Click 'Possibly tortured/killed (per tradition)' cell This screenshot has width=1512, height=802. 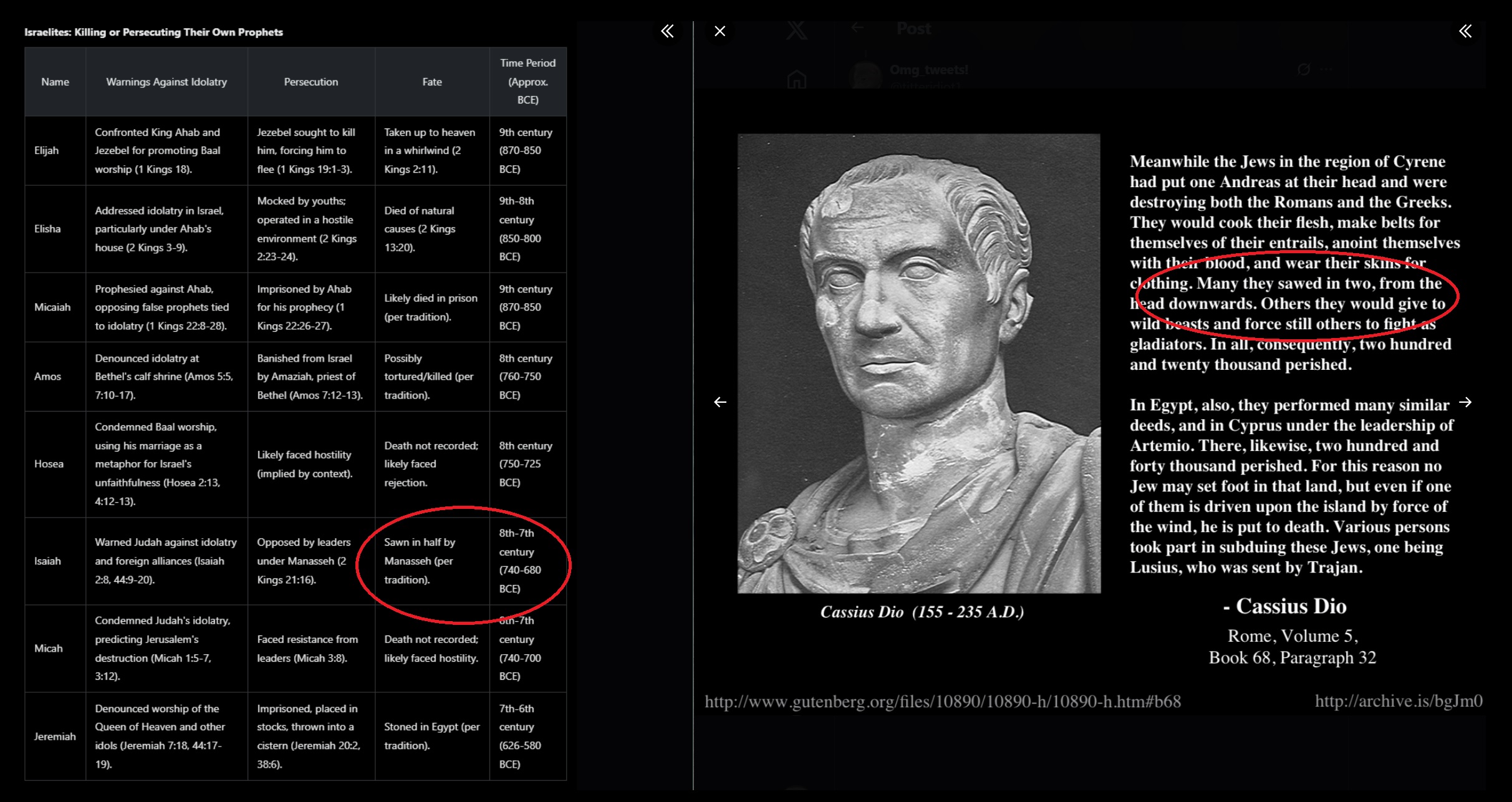tap(432, 376)
